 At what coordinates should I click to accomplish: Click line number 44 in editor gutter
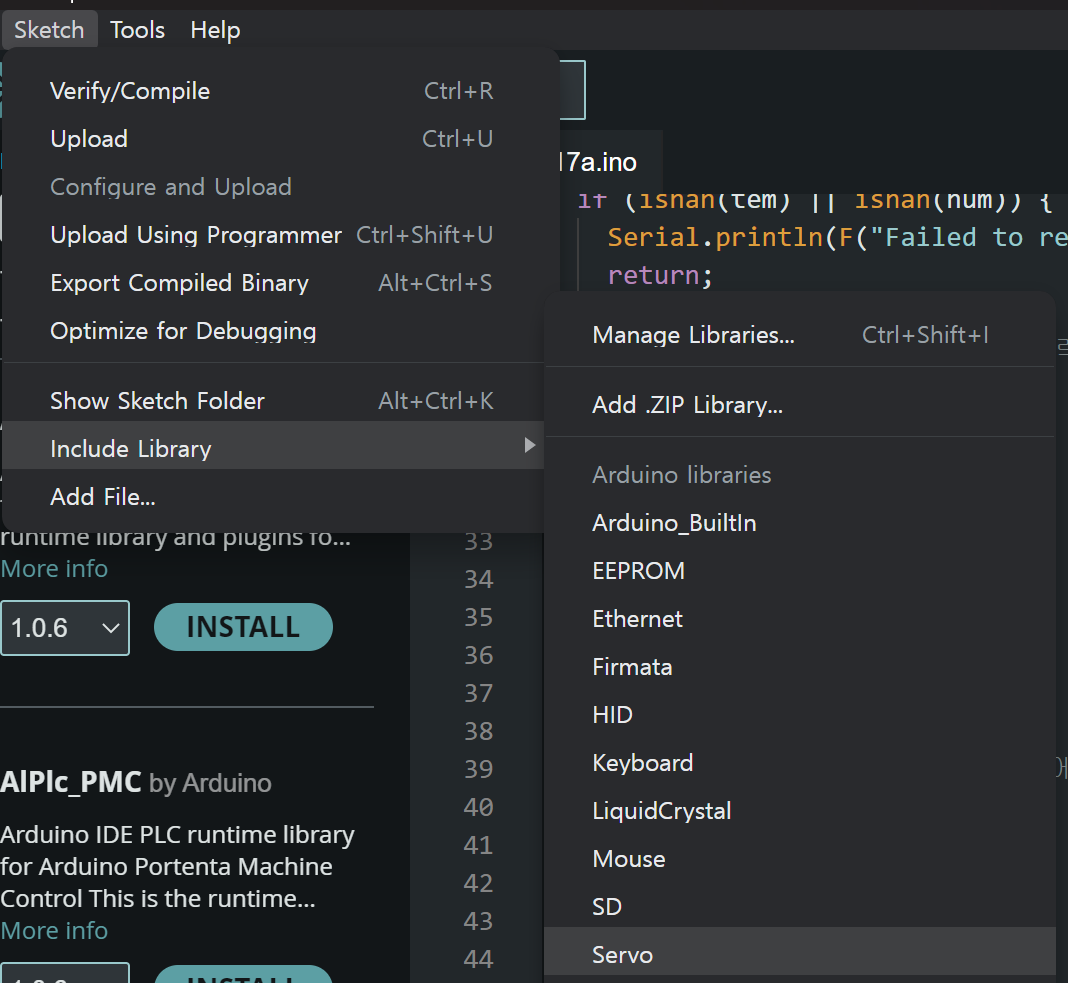(x=478, y=959)
